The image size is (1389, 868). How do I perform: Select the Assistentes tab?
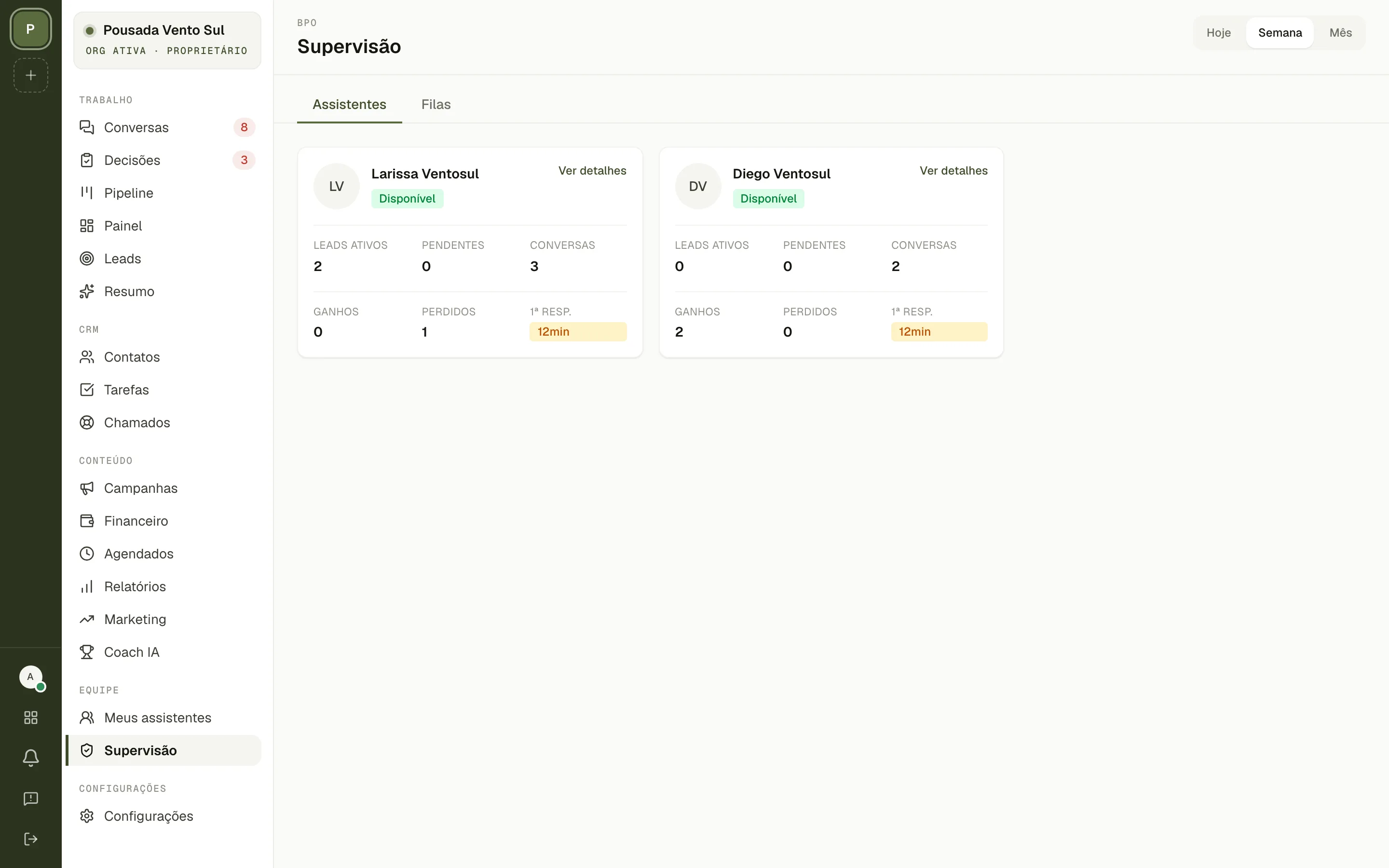tap(349, 105)
